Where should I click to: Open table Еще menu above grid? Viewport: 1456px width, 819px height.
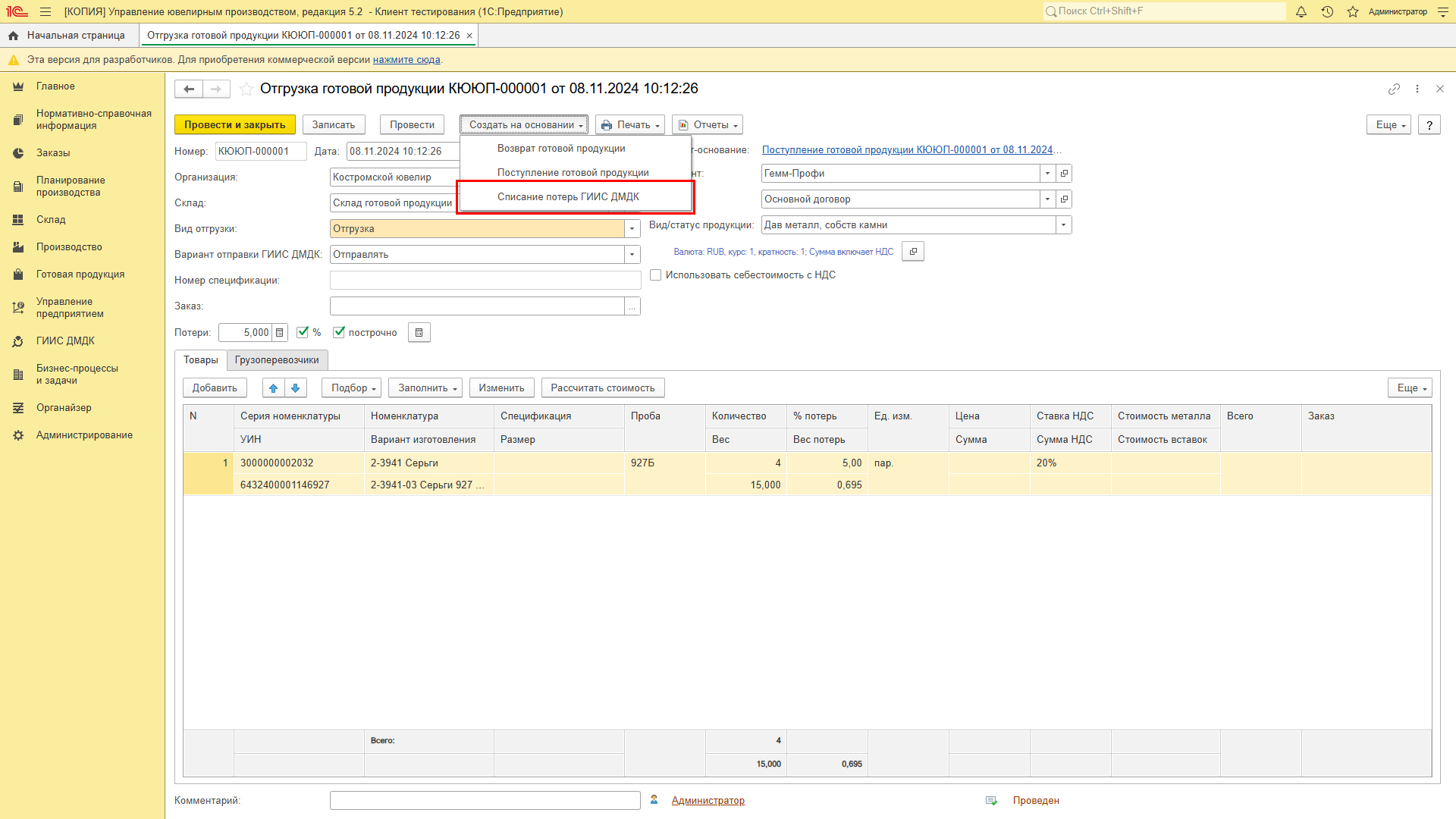(1410, 388)
